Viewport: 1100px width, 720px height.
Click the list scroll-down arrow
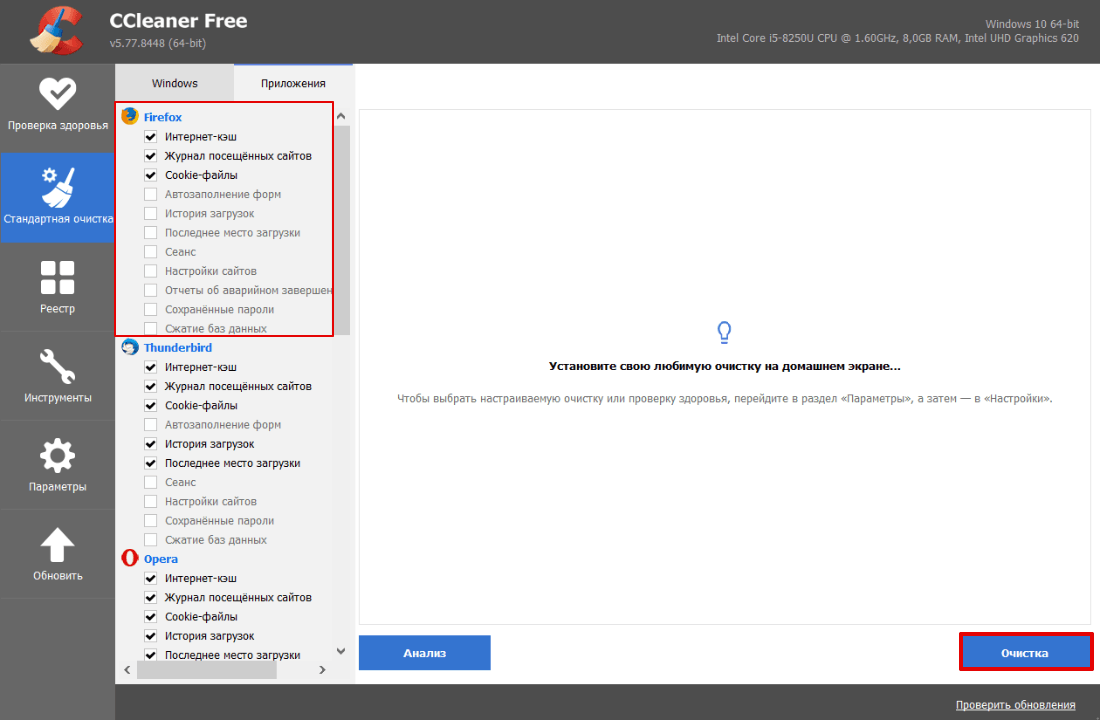pyautogui.click(x=341, y=651)
